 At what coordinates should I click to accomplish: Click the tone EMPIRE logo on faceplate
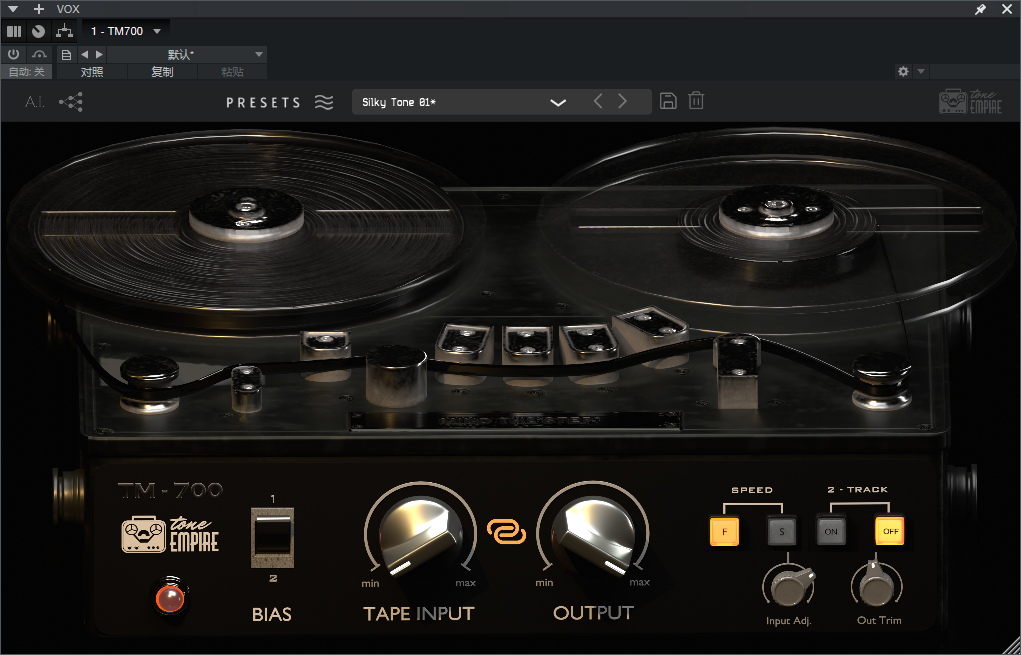coord(171,535)
